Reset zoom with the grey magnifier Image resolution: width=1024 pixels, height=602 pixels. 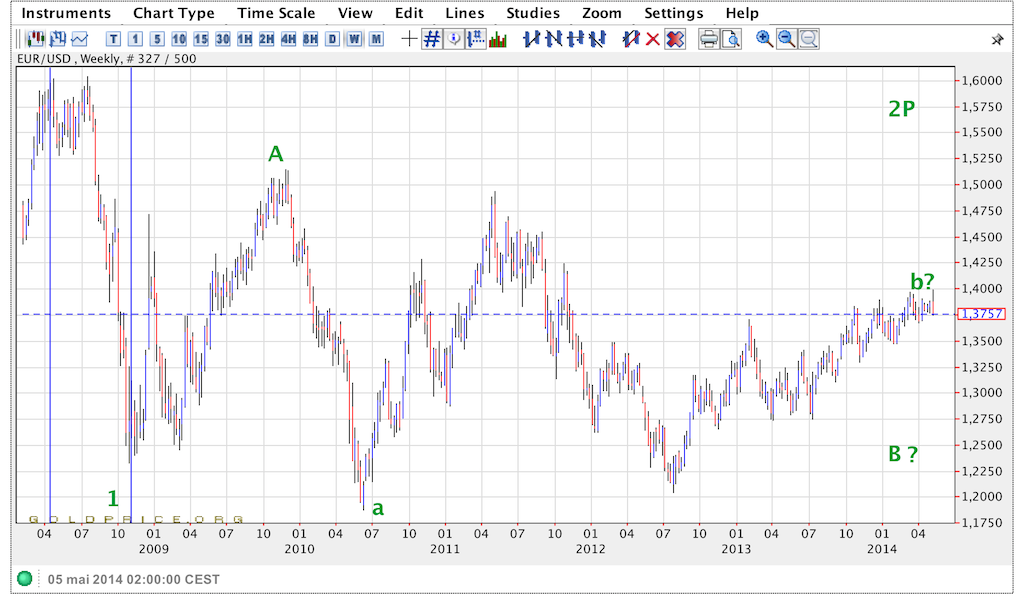(x=808, y=39)
